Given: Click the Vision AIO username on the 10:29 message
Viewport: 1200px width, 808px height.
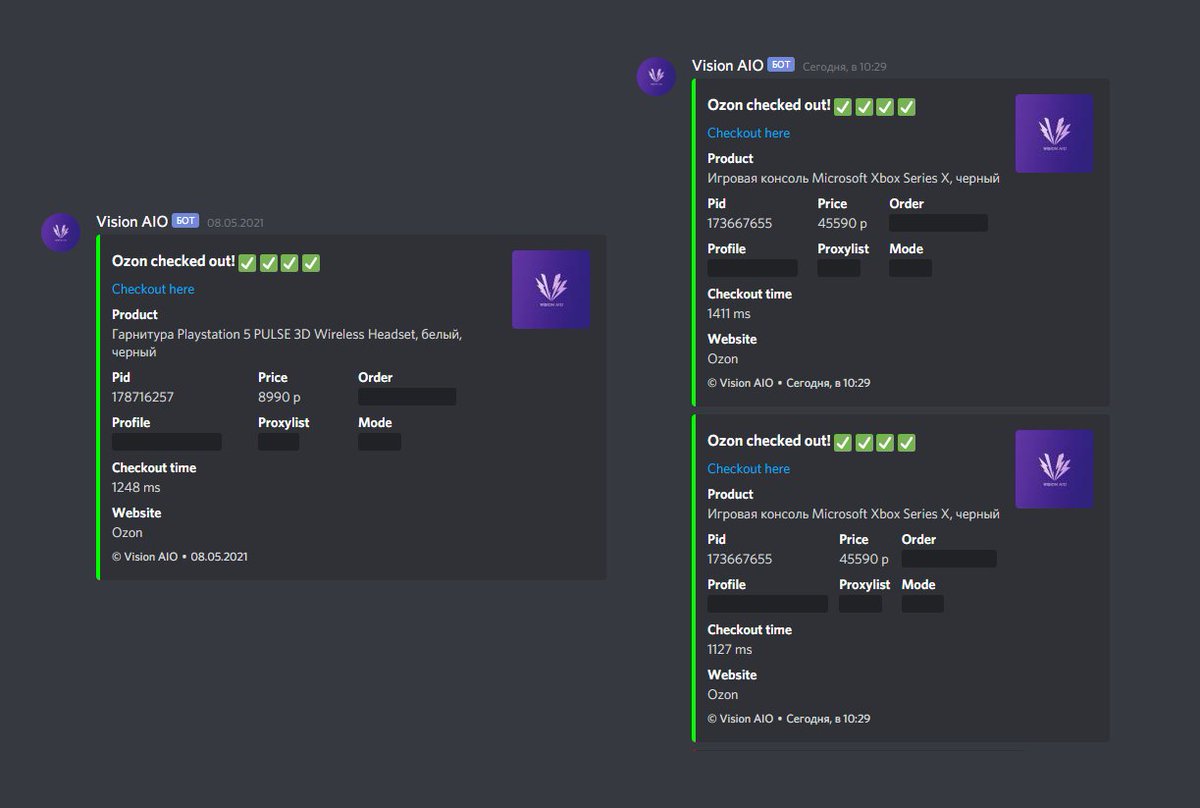Looking at the screenshot, I should tap(727, 65).
